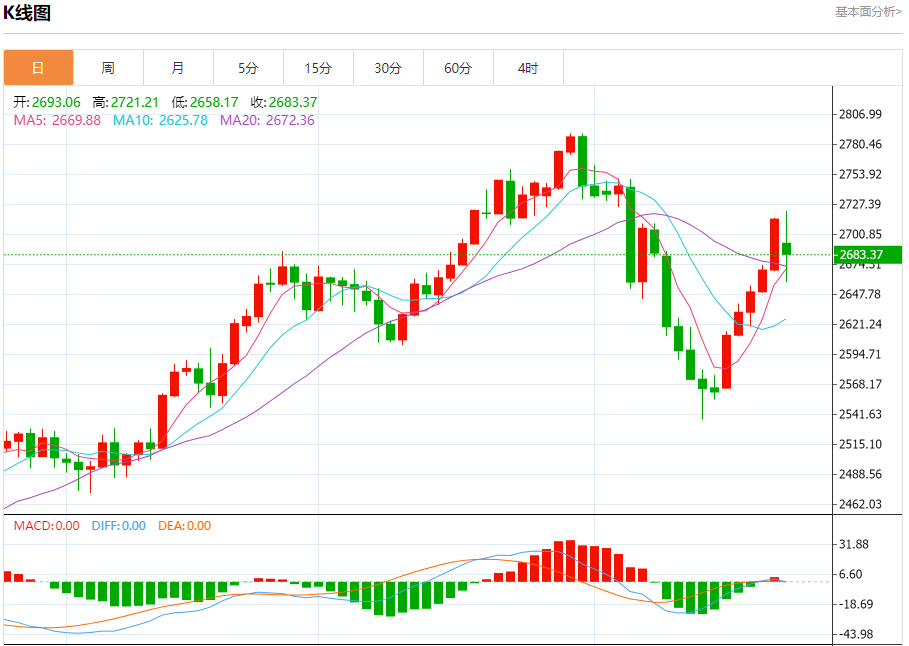Open the 基本面分析 link
Image resolution: width=909 pixels, height=646 pixels.
[868, 12]
